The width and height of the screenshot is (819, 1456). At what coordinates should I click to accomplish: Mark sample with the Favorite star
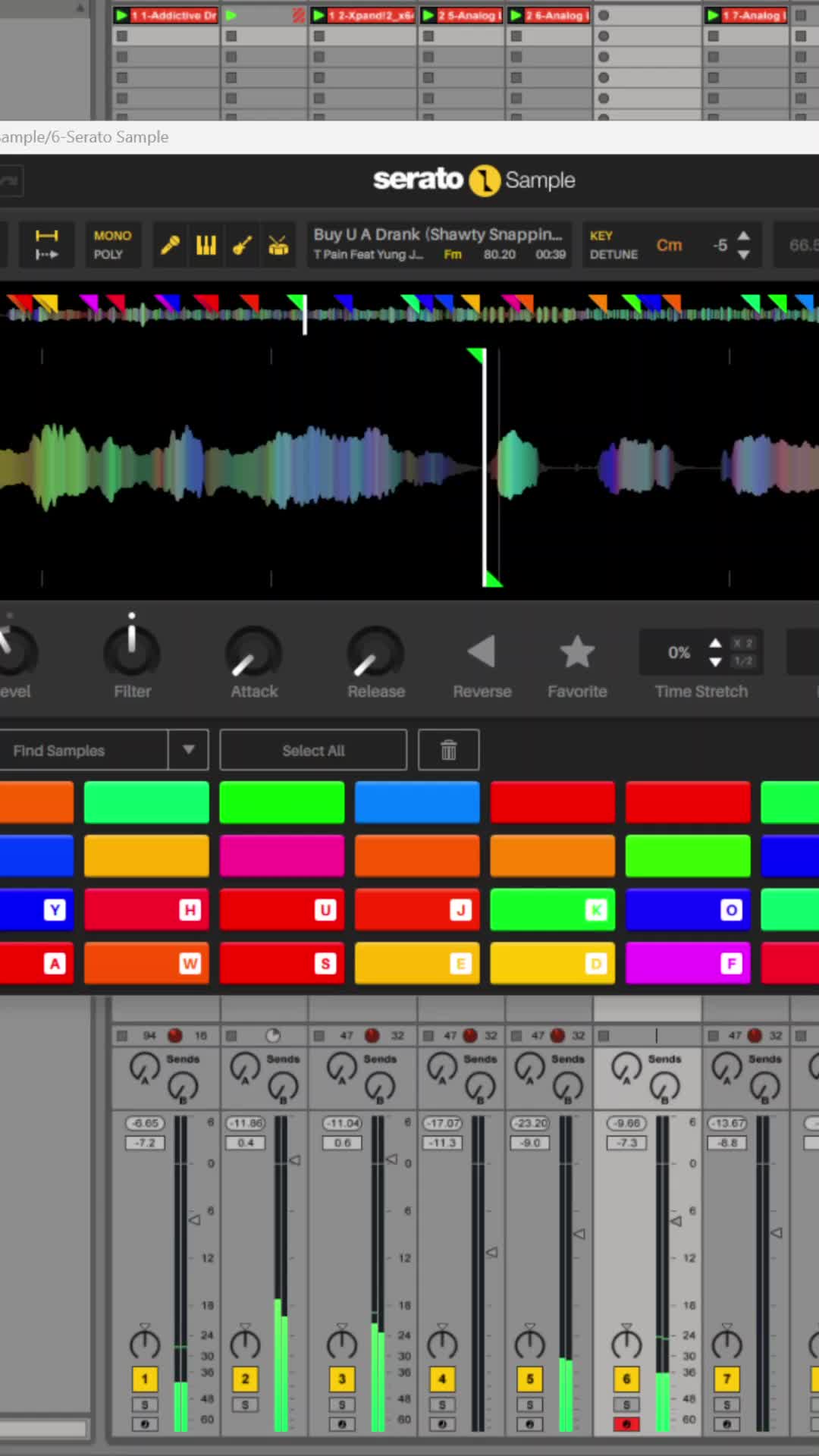(577, 652)
